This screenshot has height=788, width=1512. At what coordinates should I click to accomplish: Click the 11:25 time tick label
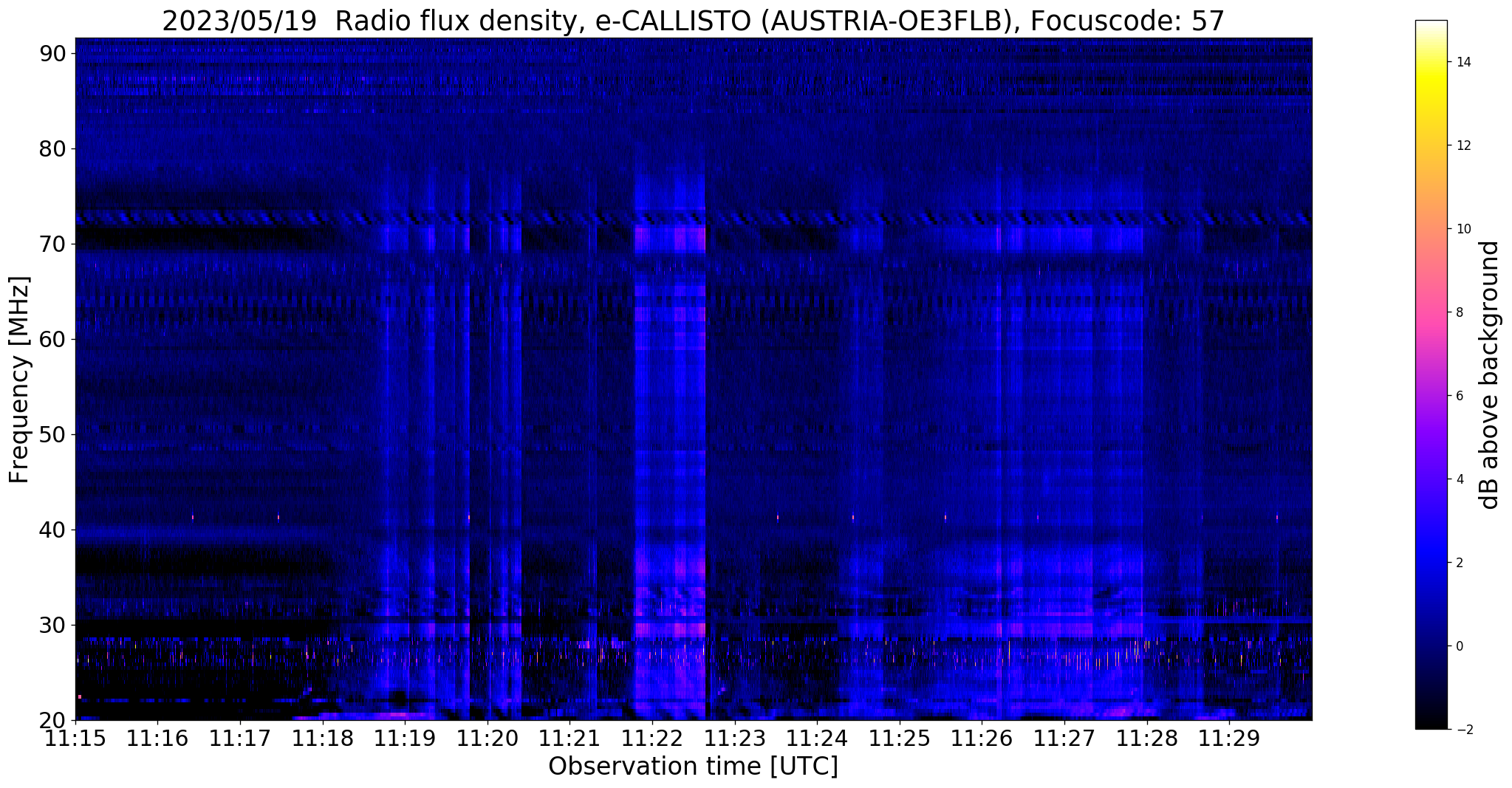[x=900, y=738]
